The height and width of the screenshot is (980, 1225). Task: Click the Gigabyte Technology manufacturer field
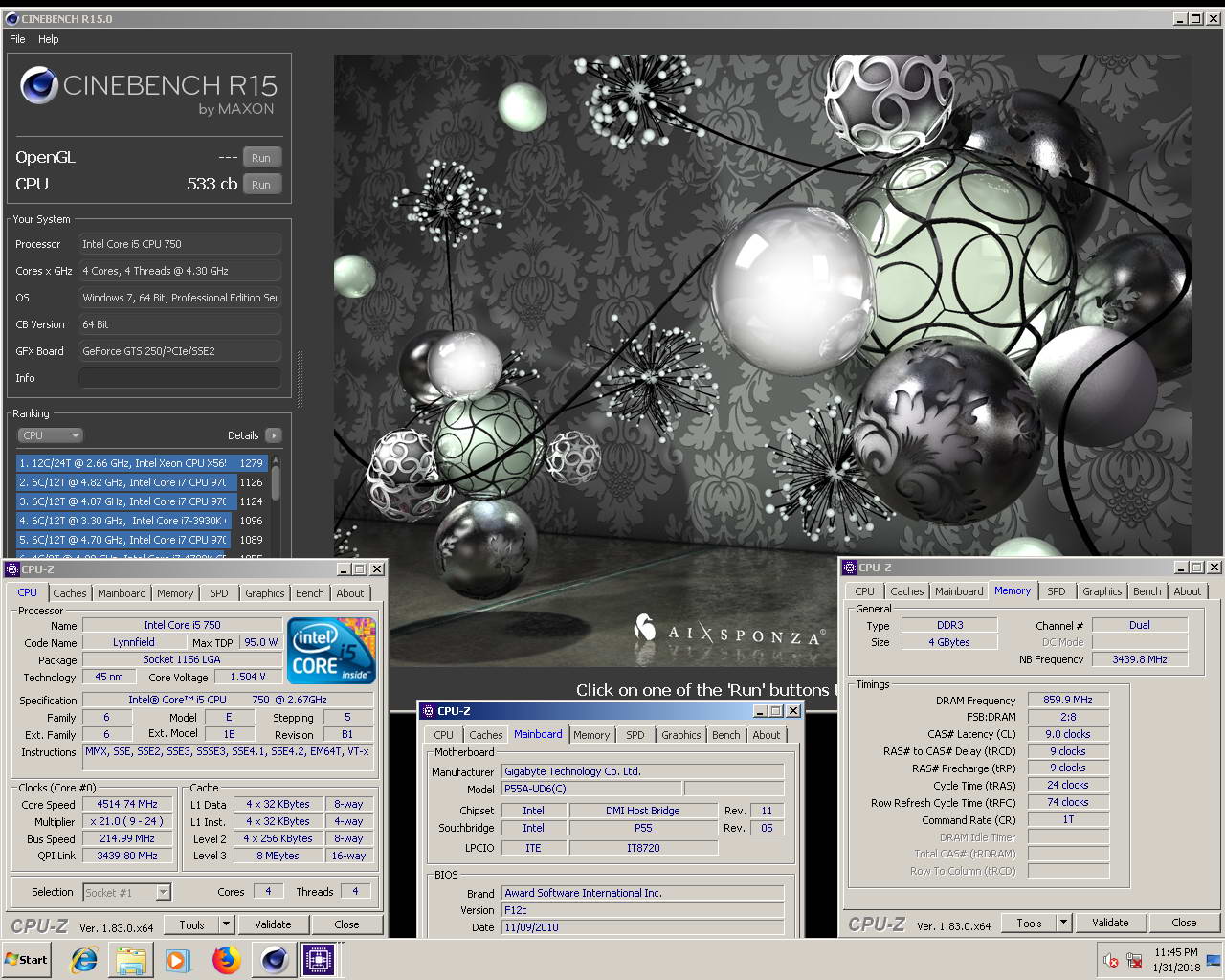click(x=642, y=771)
